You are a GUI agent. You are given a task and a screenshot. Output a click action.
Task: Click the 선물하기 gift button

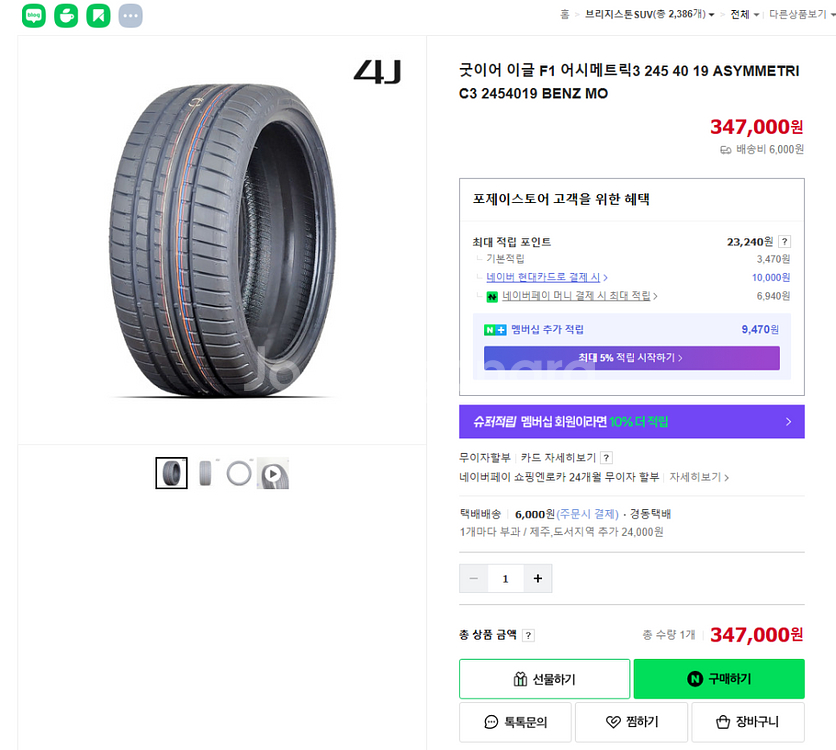click(x=544, y=679)
